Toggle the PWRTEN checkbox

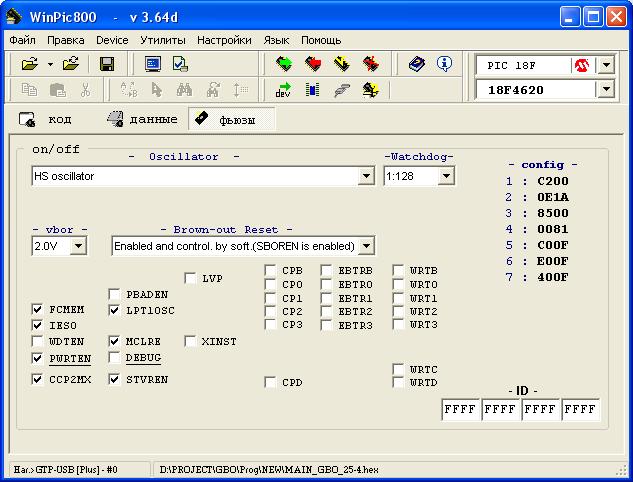37,358
